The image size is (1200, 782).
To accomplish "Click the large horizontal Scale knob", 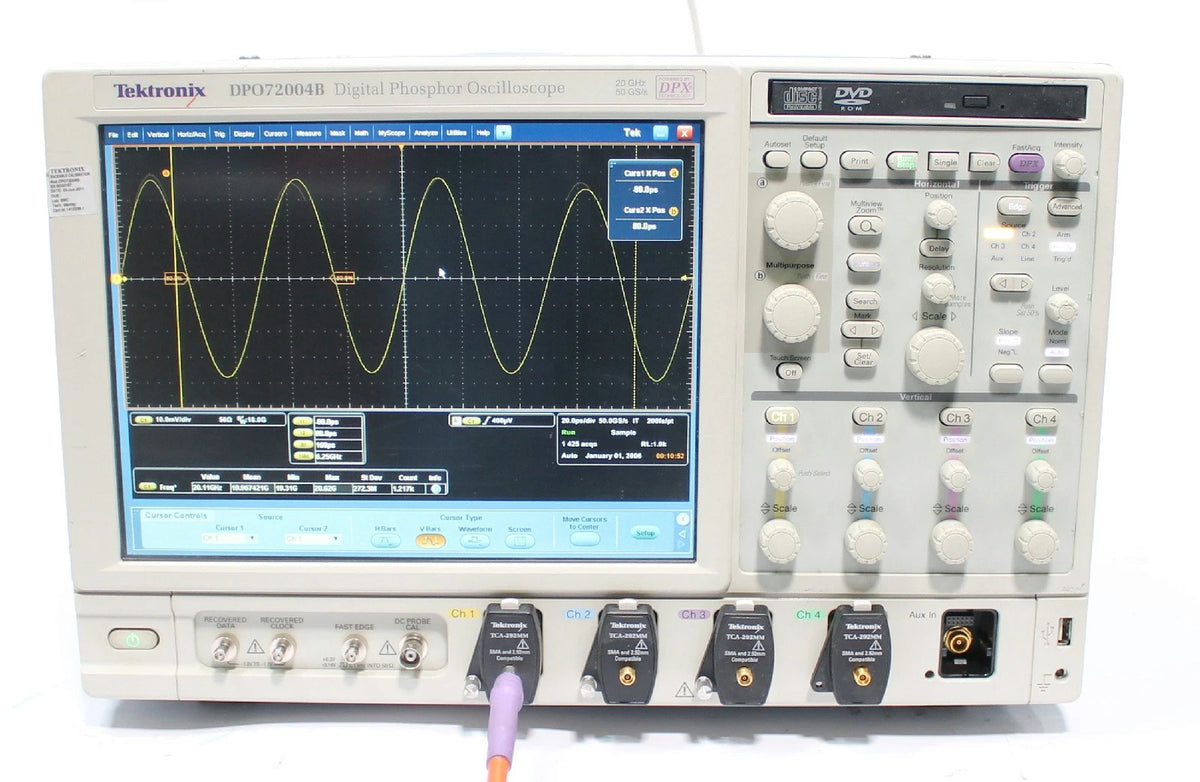I will [x=935, y=355].
